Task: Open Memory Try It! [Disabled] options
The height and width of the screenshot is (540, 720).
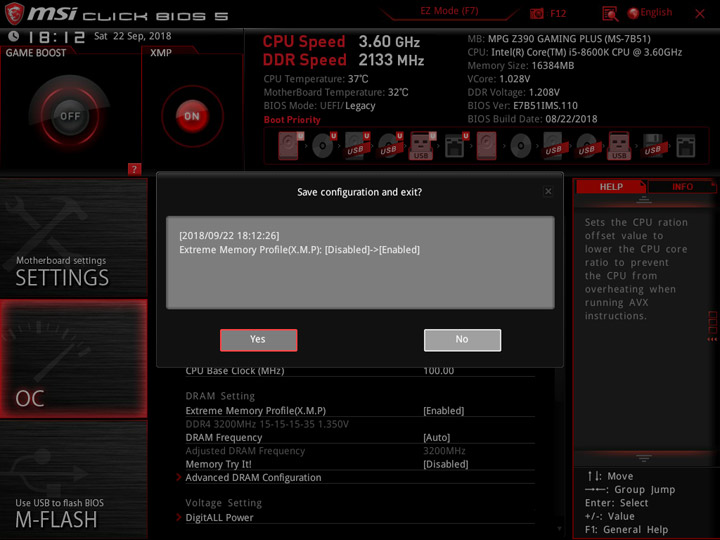Action: click(445, 464)
